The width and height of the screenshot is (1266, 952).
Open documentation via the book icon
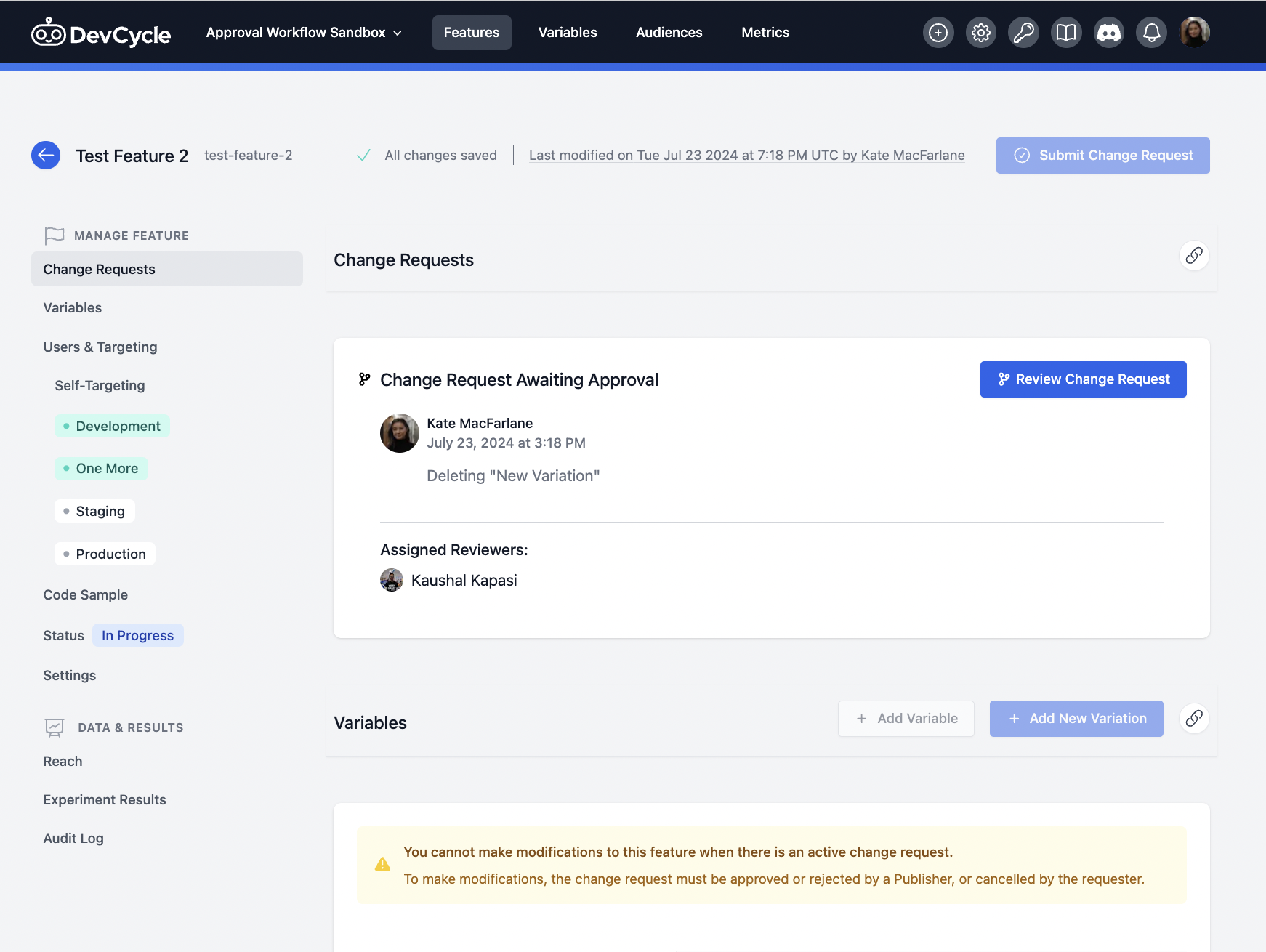pos(1065,32)
